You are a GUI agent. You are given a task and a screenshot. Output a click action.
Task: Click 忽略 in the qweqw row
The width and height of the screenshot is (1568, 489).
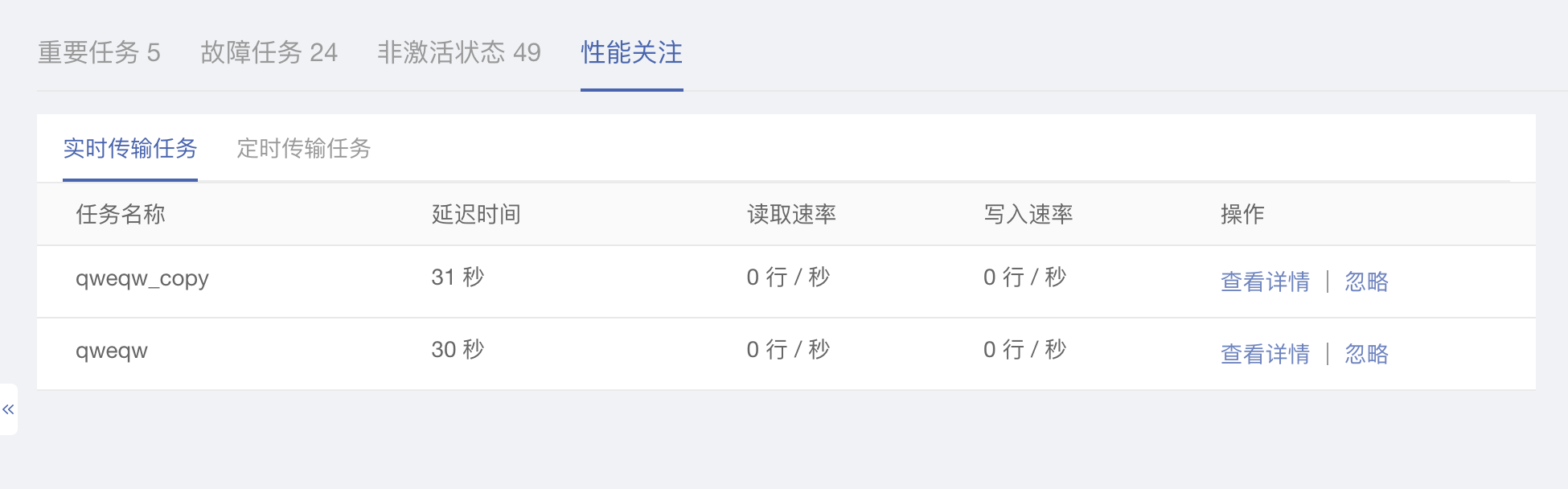click(1366, 354)
